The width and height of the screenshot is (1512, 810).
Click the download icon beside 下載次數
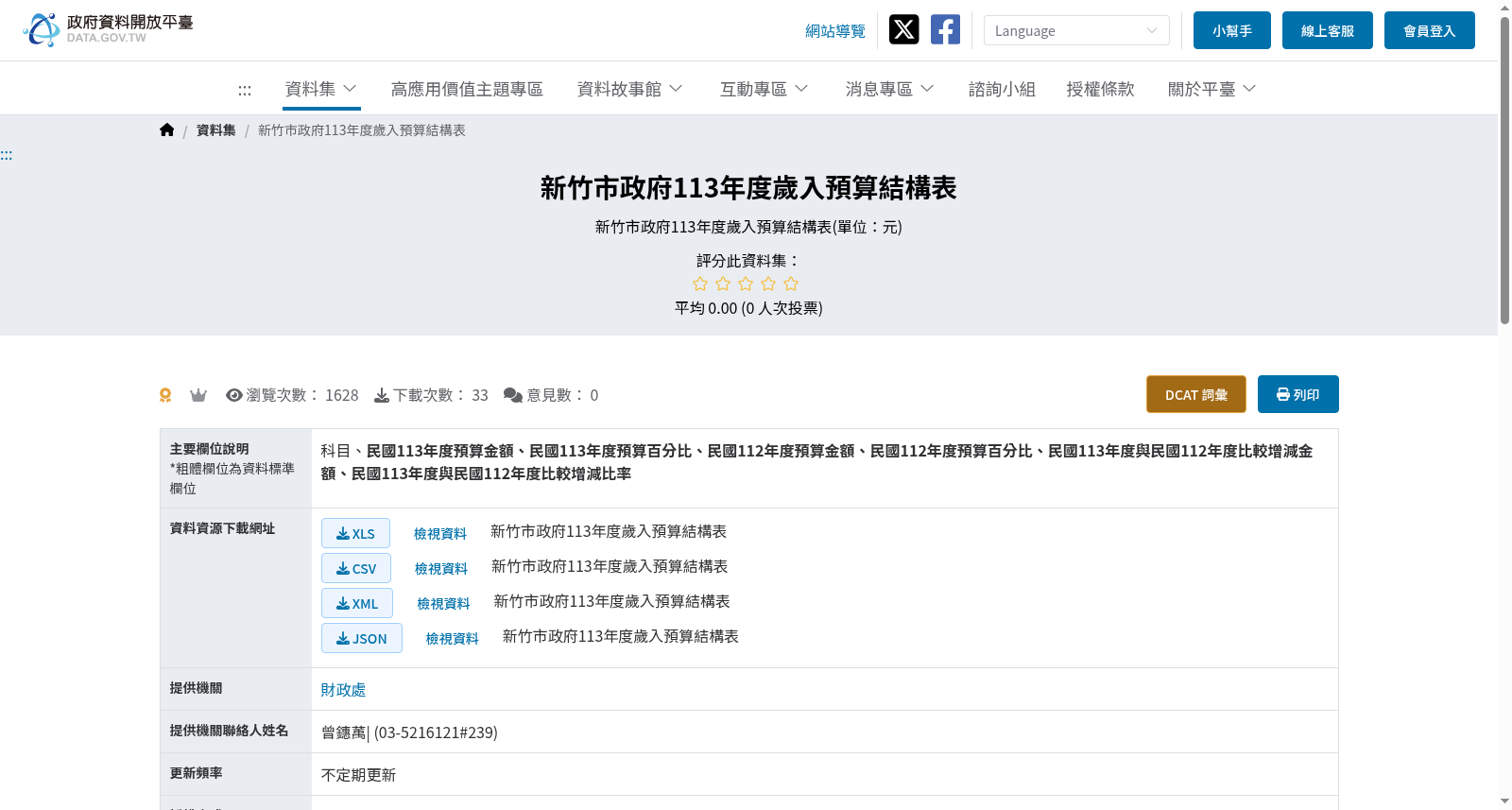coord(382,395)
